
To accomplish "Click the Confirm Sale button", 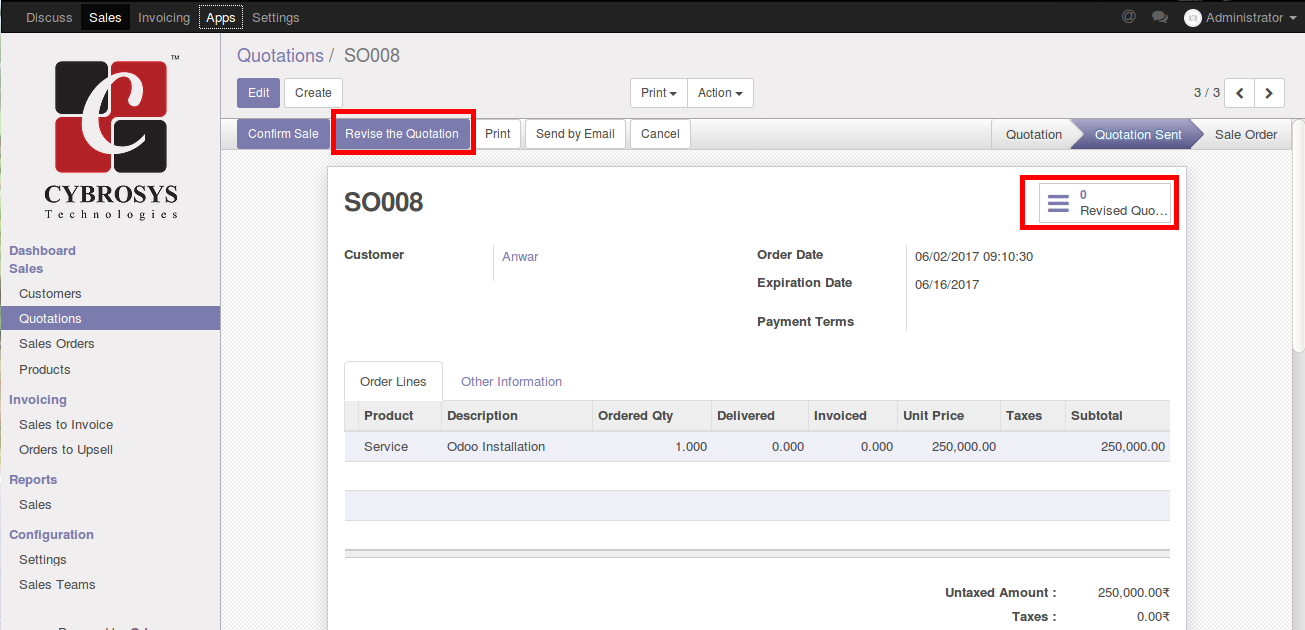I will coord(283,134).
